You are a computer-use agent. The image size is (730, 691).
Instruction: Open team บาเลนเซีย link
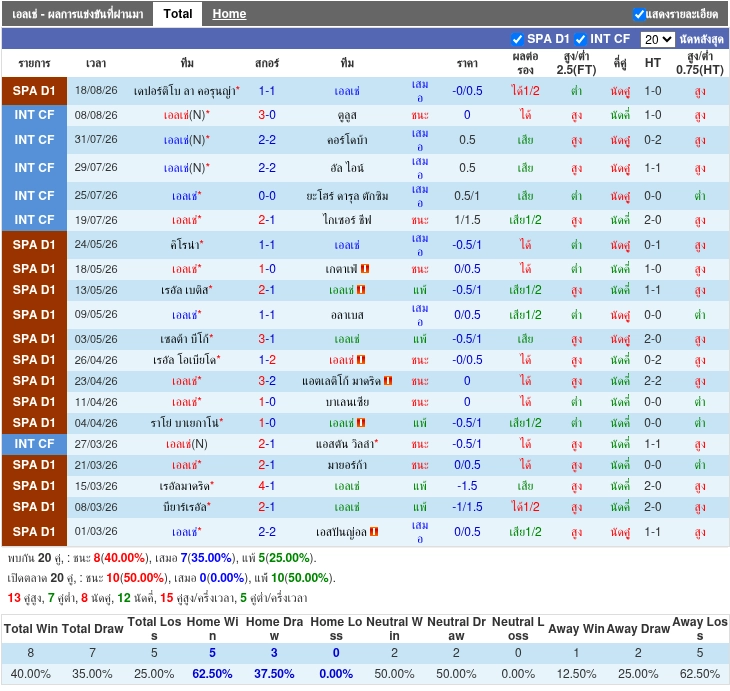pos(347,401)
